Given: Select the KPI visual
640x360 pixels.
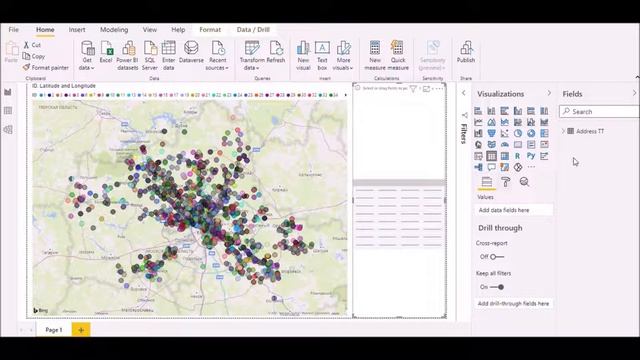Looking at the screenshot, I should pos(544,144).
